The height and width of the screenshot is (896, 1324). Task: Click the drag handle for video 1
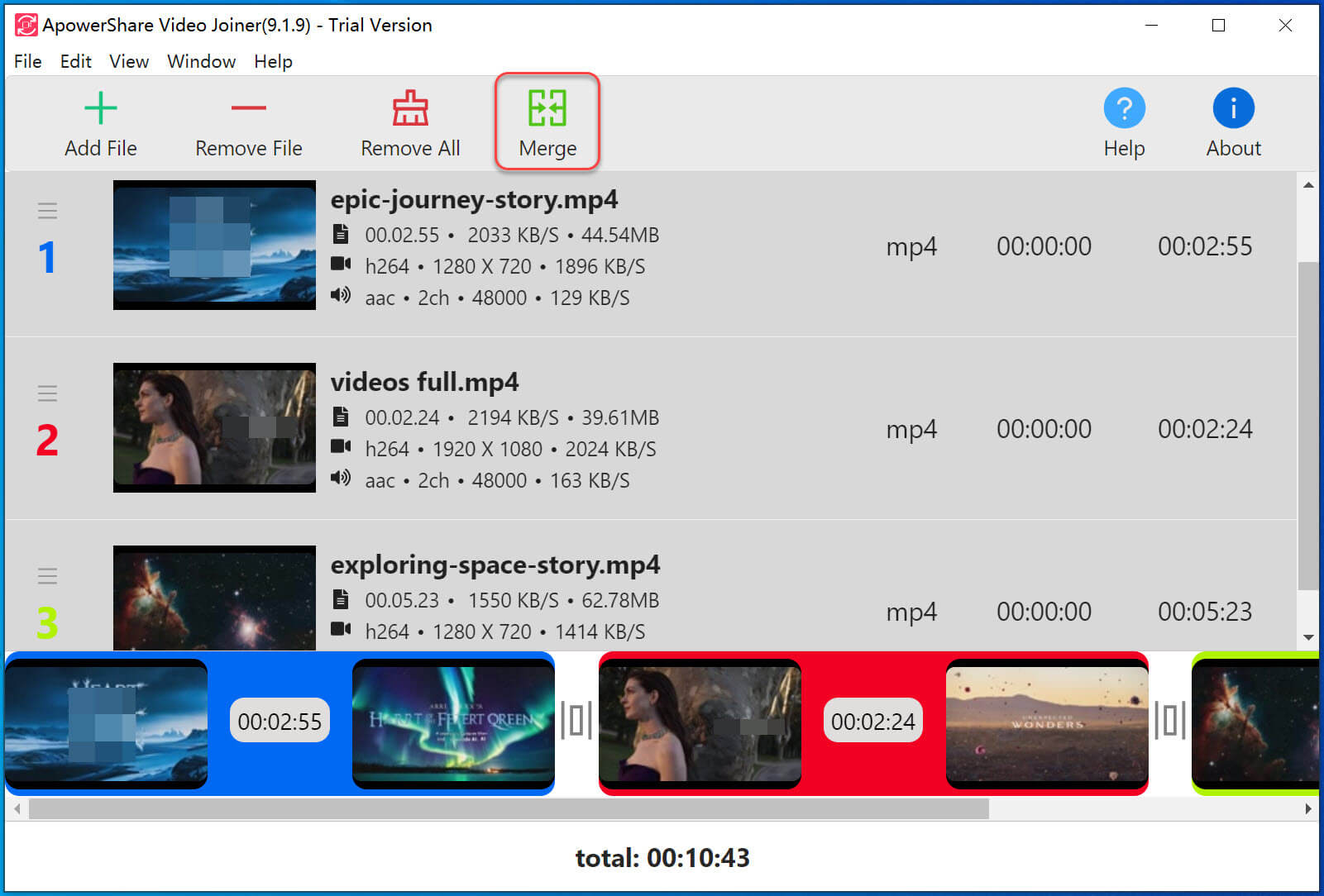point(47,211)
